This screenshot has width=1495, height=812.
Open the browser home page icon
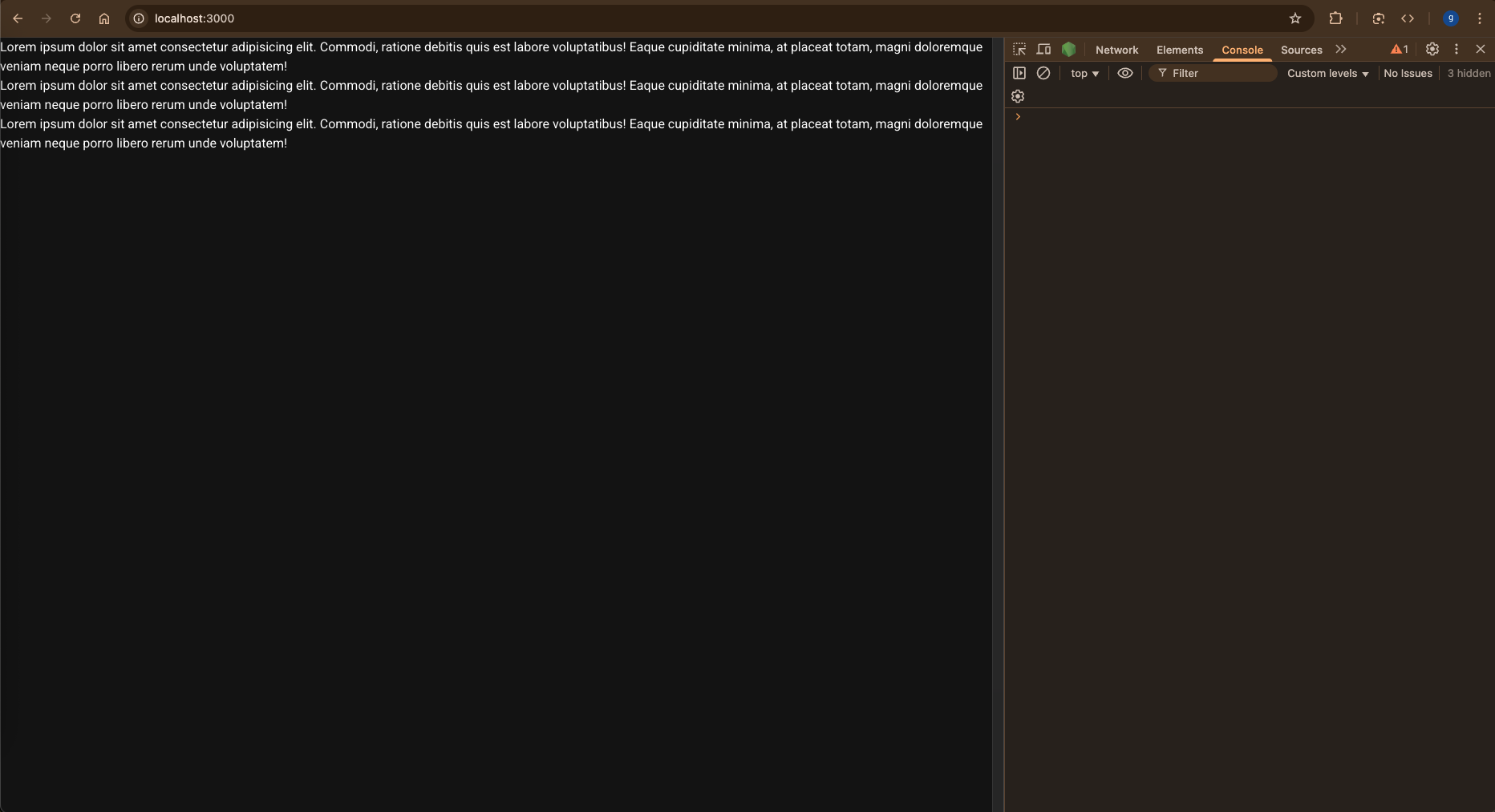click(104, 18)
